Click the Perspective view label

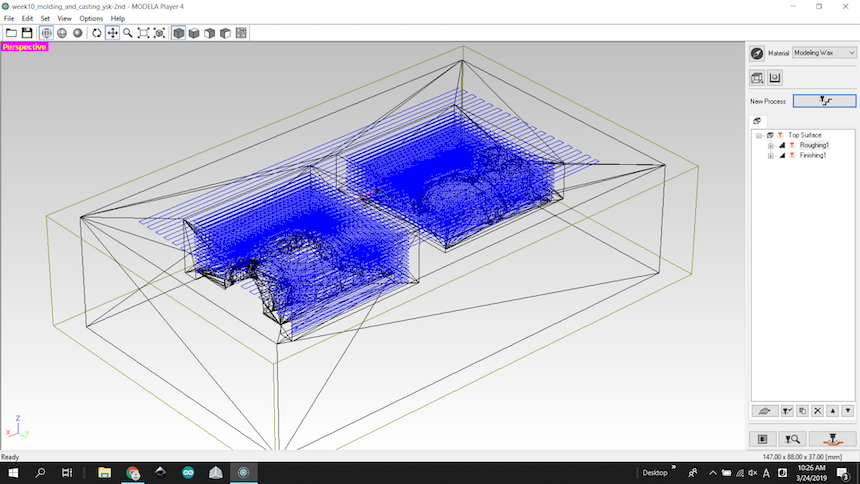click(x=25, y=47)
